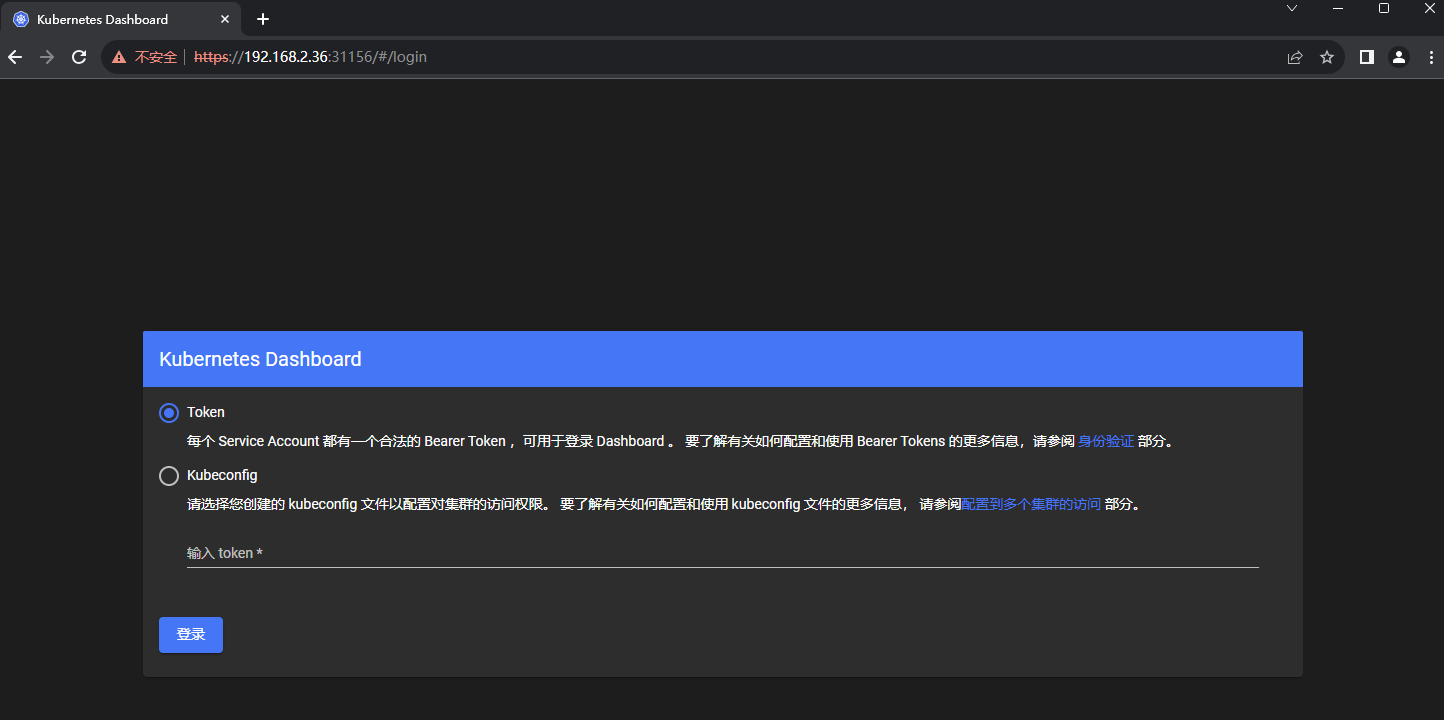Screen dimensions: 1444x720
Task: Open the 配置到多个集群的访问 link
Action: coord(1031,505)
